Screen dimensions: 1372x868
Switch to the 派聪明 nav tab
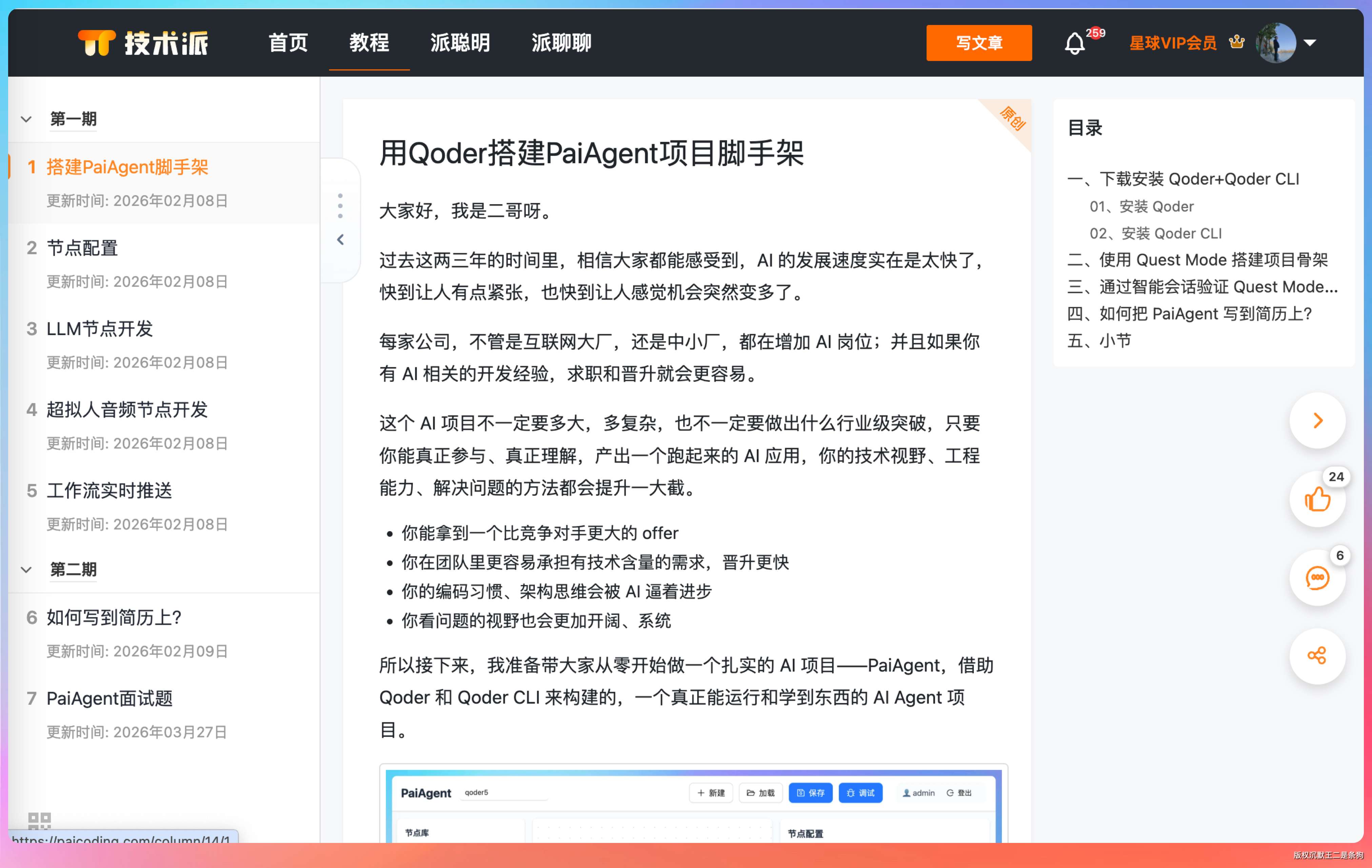460,43
